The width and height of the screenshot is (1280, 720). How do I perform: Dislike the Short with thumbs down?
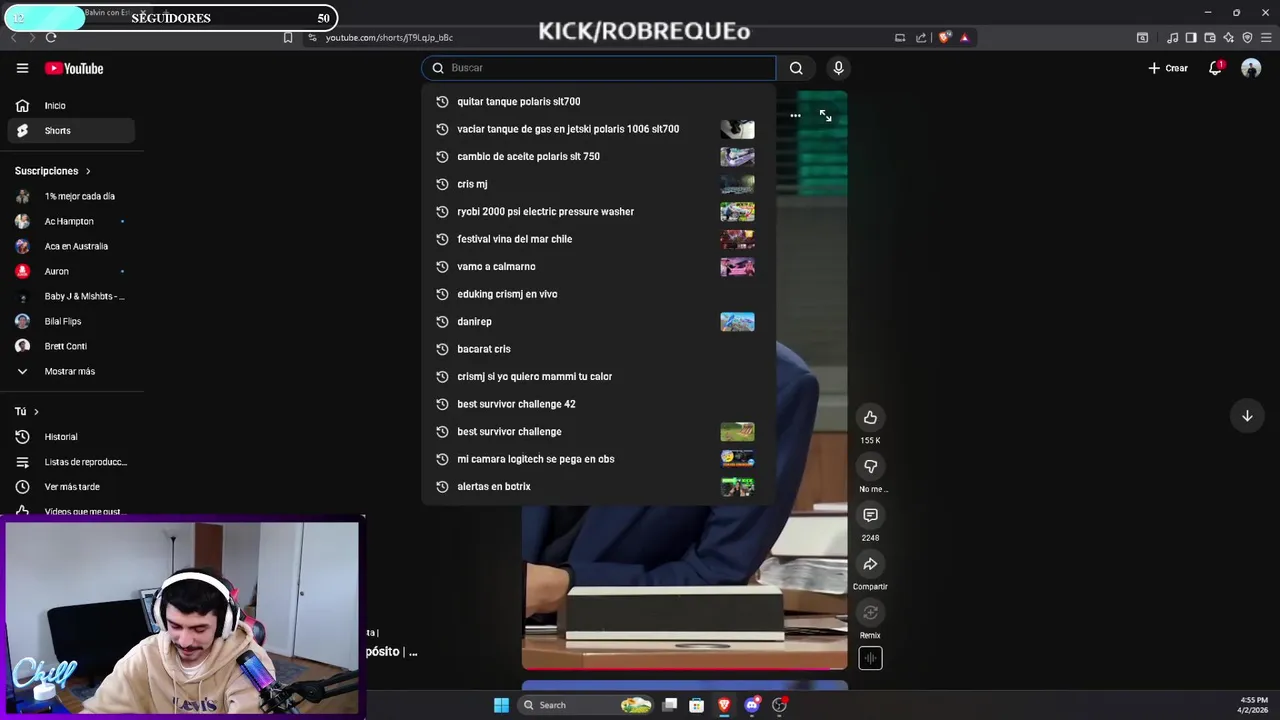point(870,466)
